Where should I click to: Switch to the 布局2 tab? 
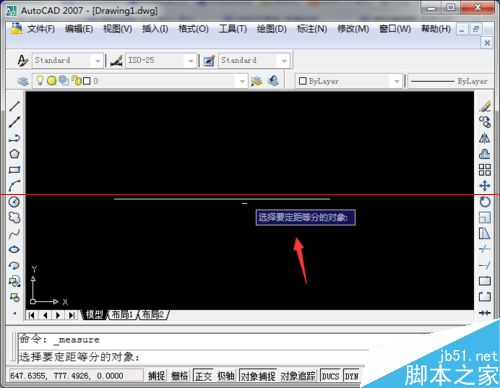click(x=153, y=314)
